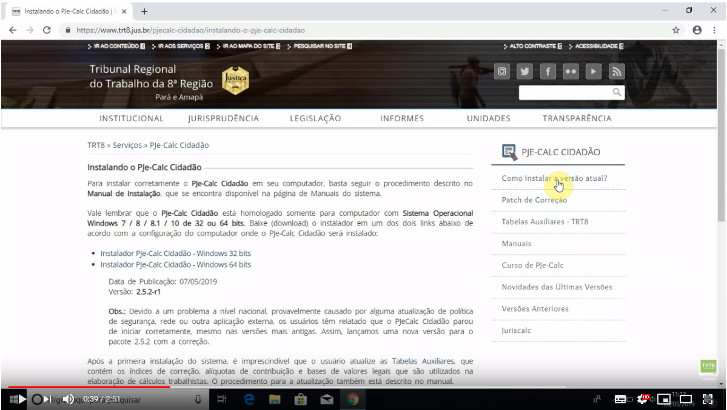Open the JURISPRUDÊNCIA menu
The height and width of the screenshot is (410, 727).
point(223,118)
